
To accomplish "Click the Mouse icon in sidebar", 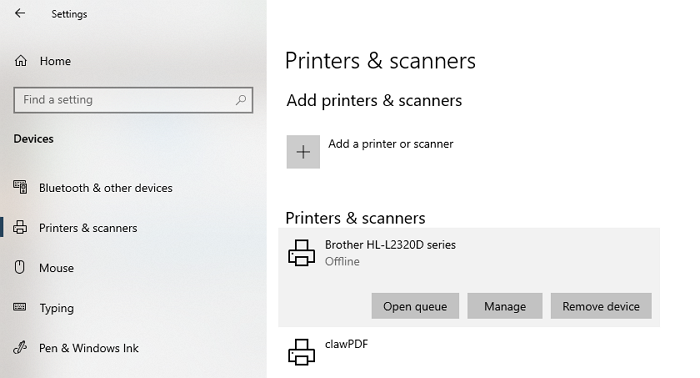I will (20, 267).
